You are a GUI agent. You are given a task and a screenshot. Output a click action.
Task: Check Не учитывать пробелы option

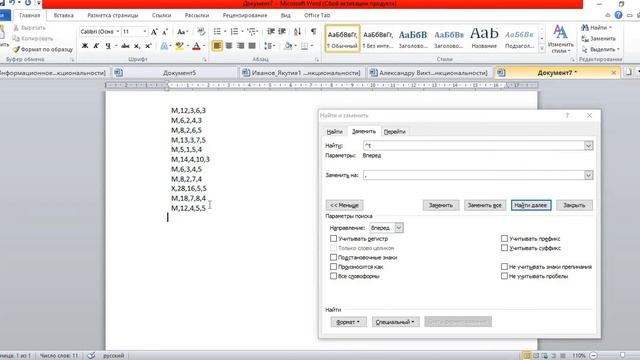[x=504, y=276]
